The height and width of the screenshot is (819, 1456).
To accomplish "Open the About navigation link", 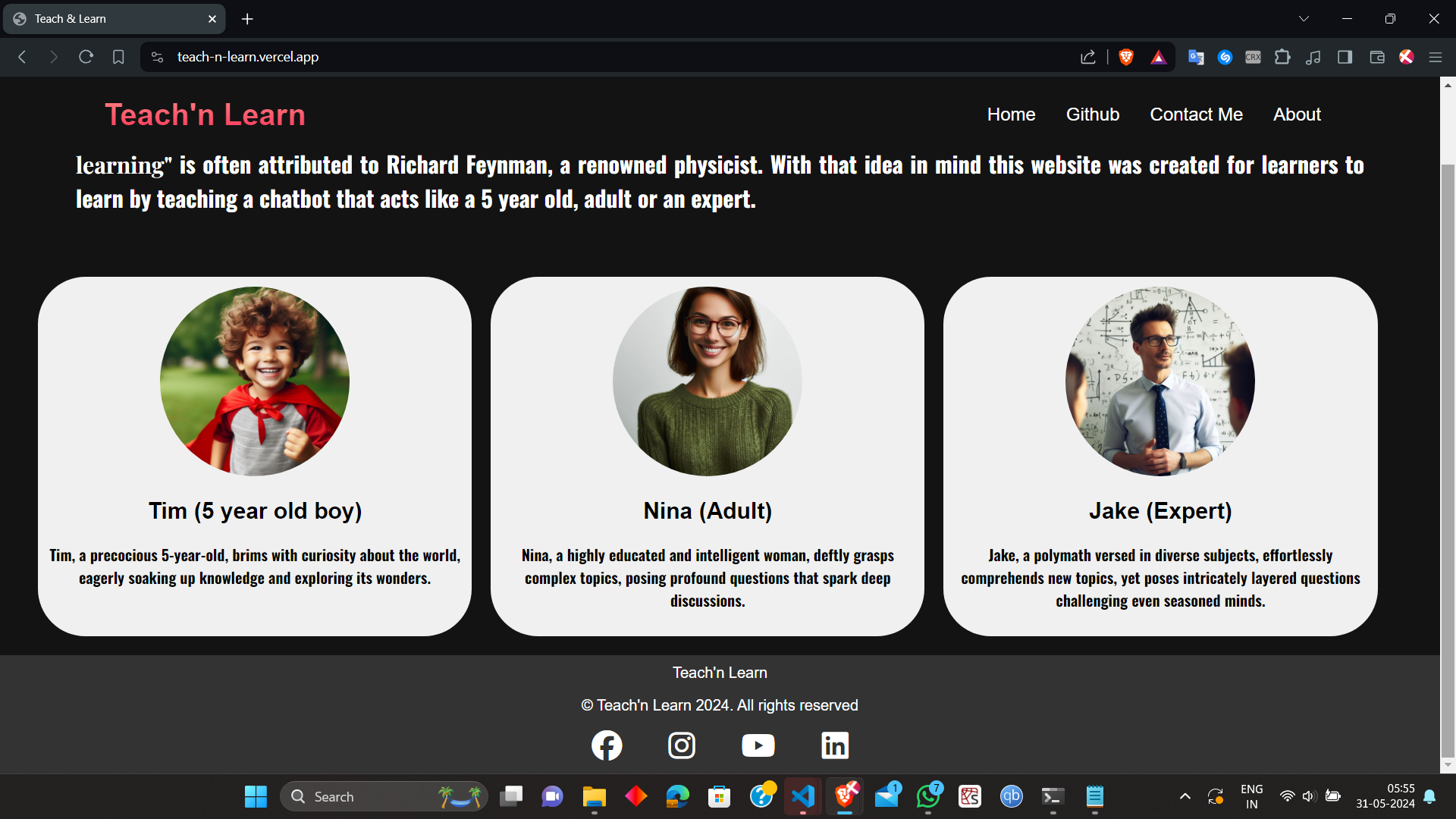I will [x=1297, y=115].
